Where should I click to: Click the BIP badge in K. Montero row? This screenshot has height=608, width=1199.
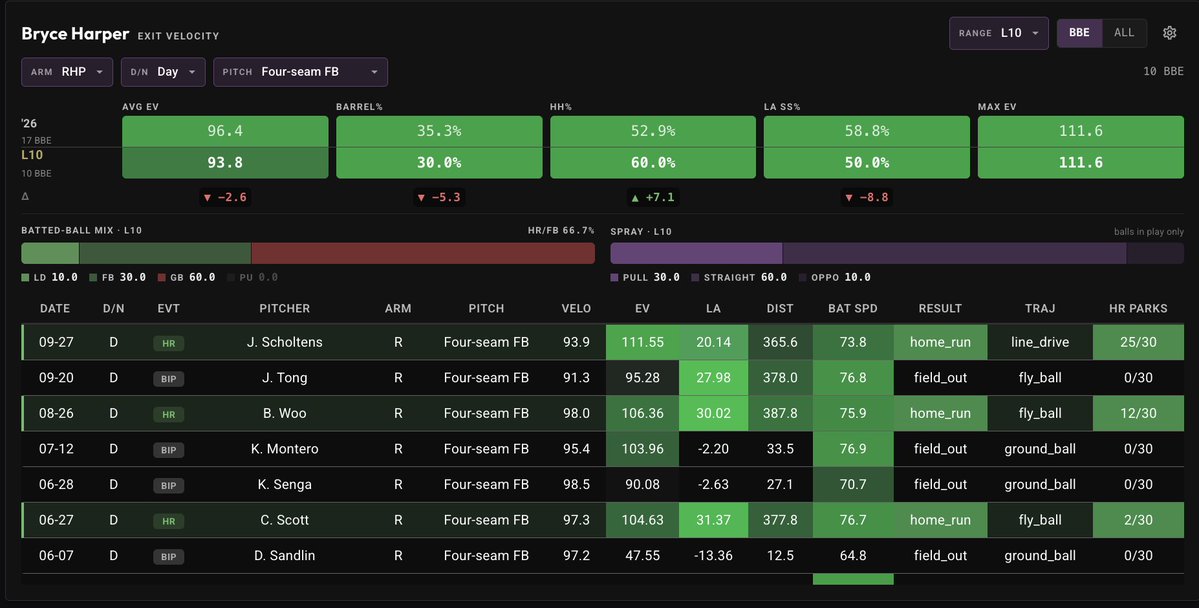(x=168, y=450)
